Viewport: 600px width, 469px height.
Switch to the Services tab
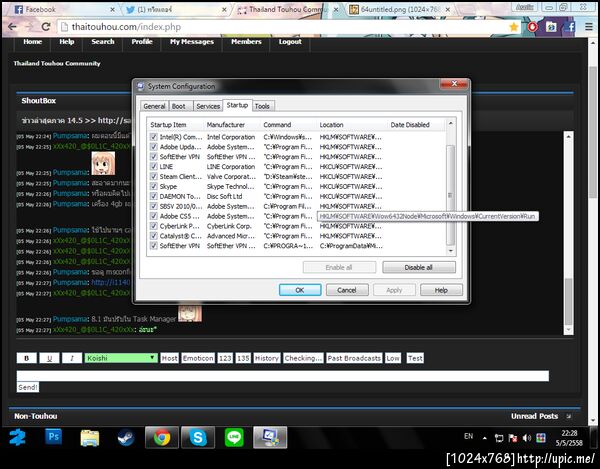click(x=208, y=106)
